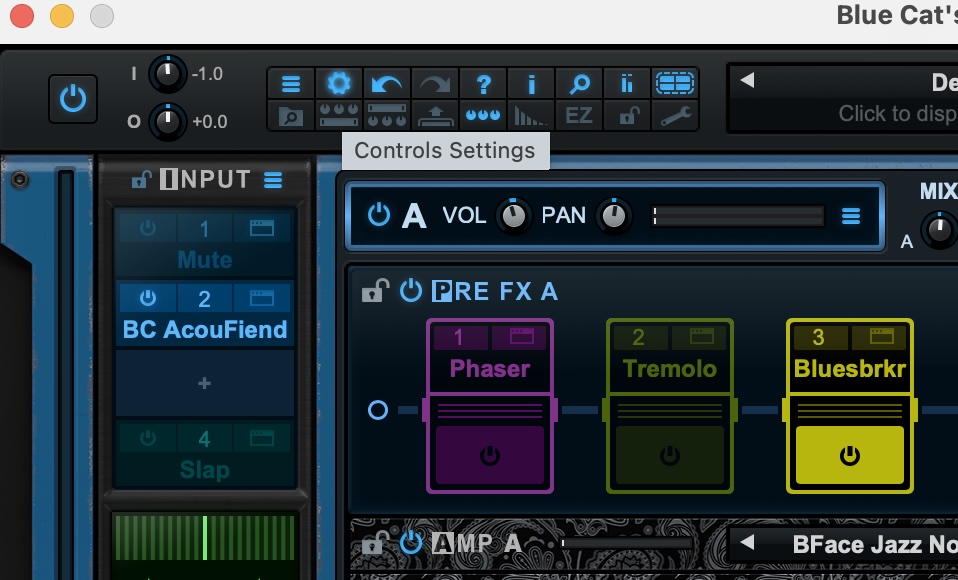The width and height of the screenshot is (958, 580).
Task: Click the MIX A knob
Action: pos(940,230)
